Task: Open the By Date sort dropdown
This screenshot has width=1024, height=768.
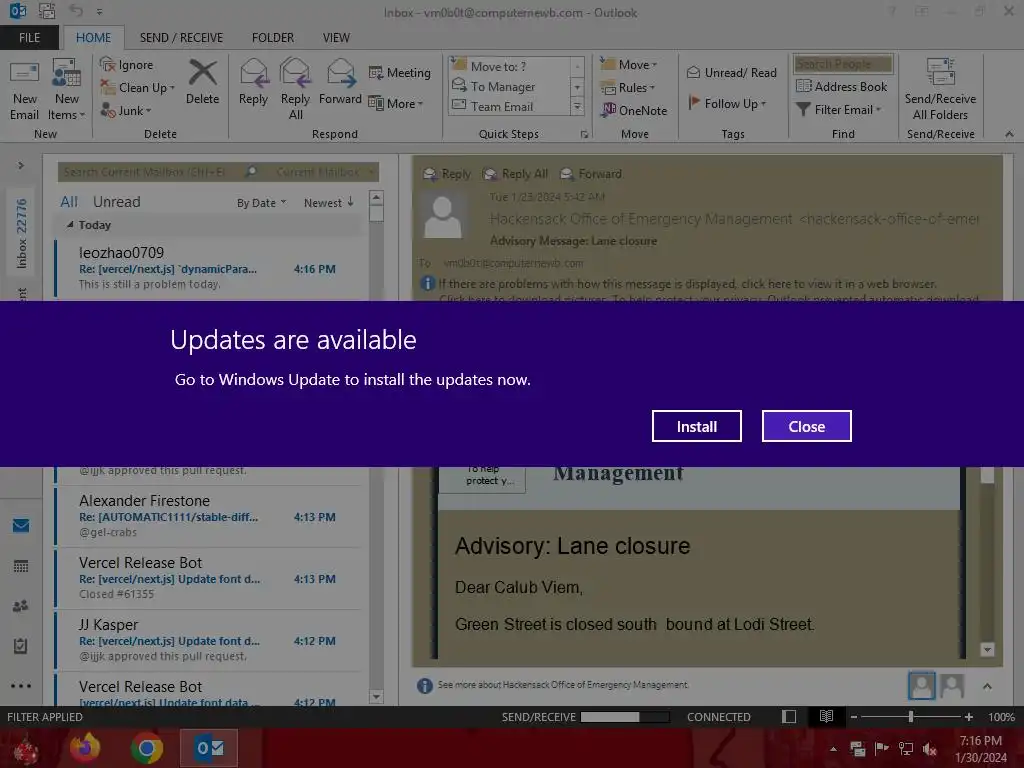Action: click(261, 203)
